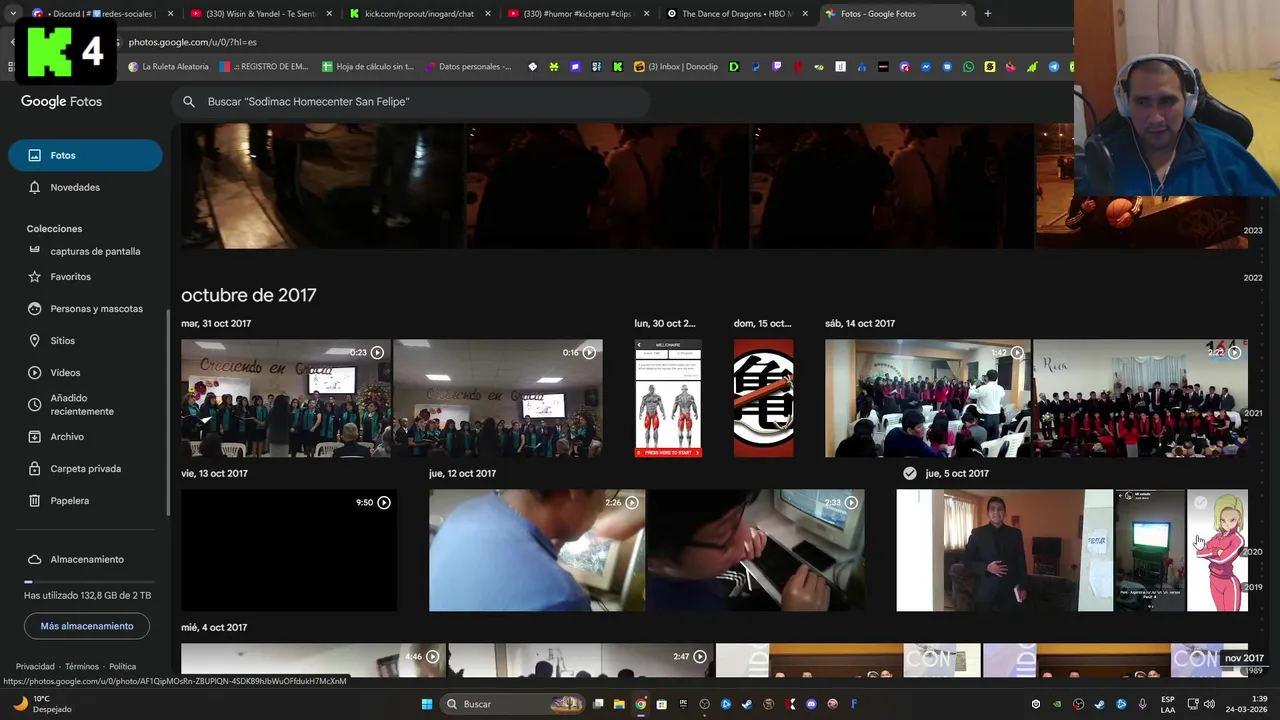This screenshot has height=720, width=1280.
Task: Open the 2:26 video from 12 oct 2017
Action: pyautogui.click(x=537, y=550)
